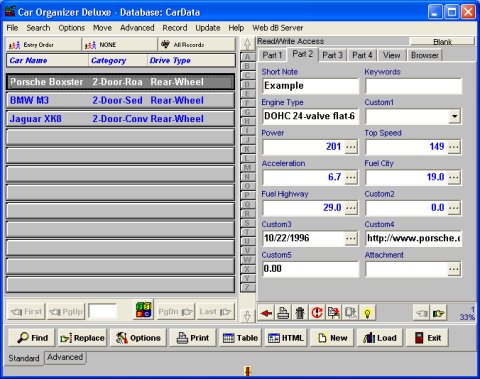Open the Web dB Server menu
The height and width of the screenshot is (379, 480).
(x=278, y=28)
